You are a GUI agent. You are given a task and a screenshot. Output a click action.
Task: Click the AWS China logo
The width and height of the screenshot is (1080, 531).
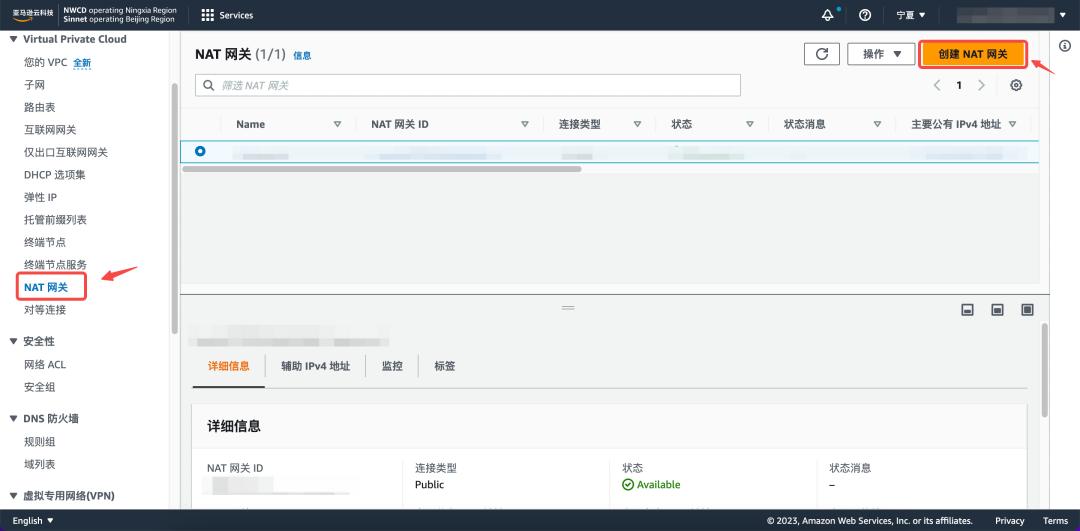tap(32, 14)
